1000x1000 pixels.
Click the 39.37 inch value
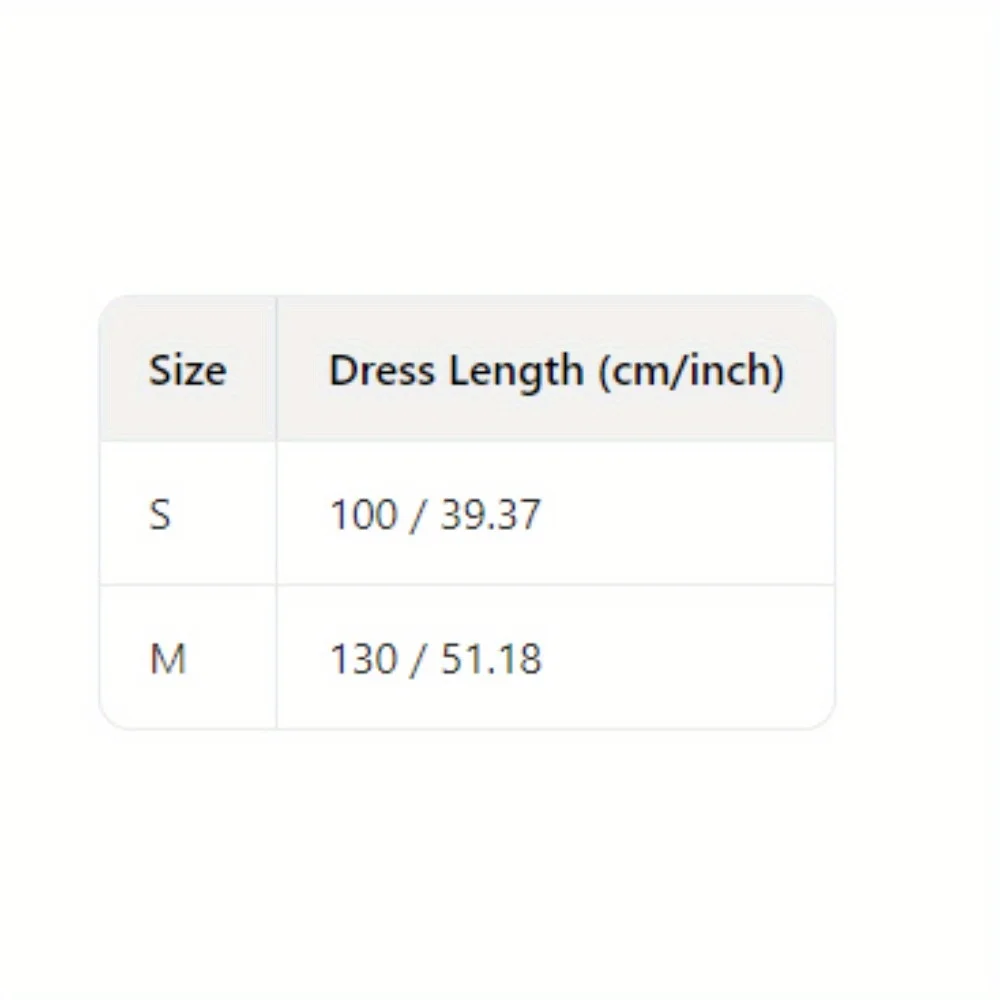(x=489, y=515)
